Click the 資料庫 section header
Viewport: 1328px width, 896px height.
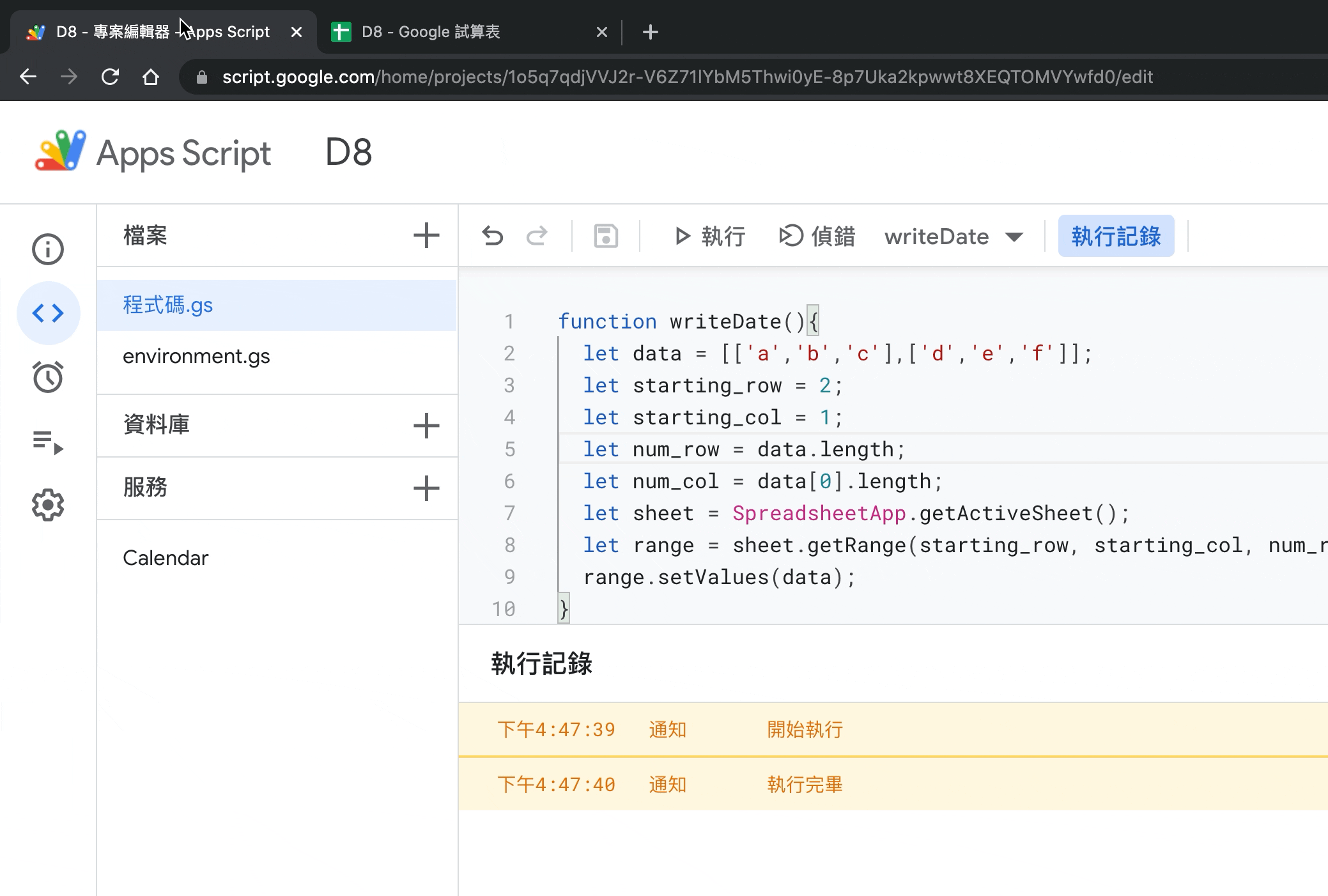[x=157, y=424]
